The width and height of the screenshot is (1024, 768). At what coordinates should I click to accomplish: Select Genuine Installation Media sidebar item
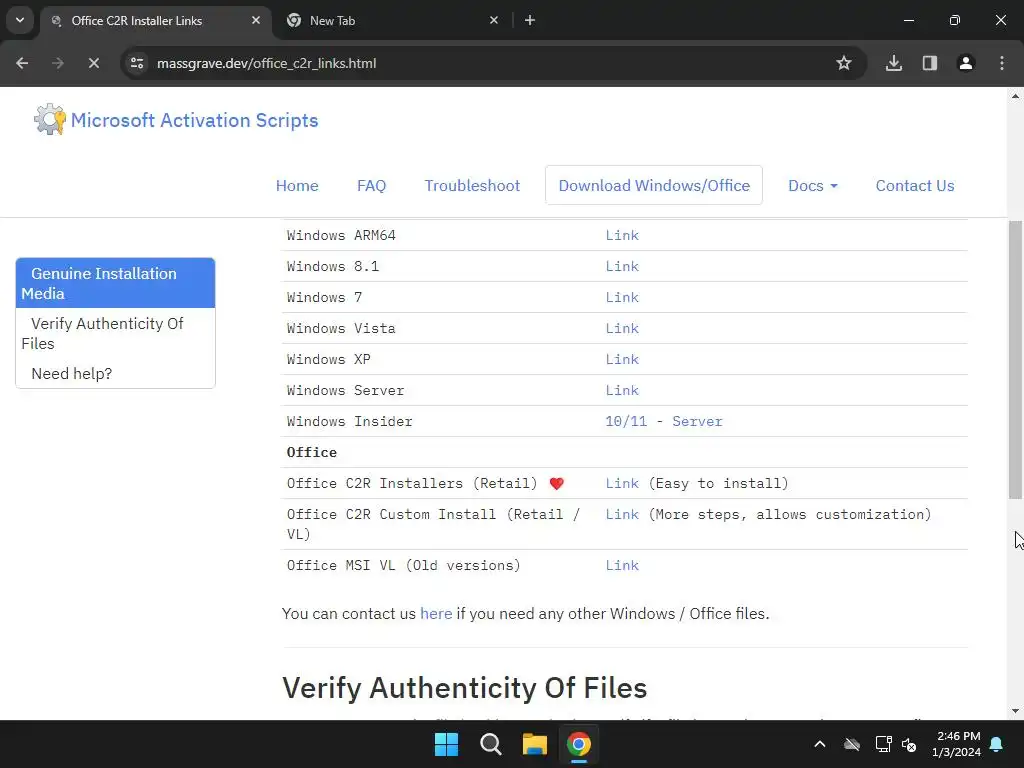coord(116,283)
